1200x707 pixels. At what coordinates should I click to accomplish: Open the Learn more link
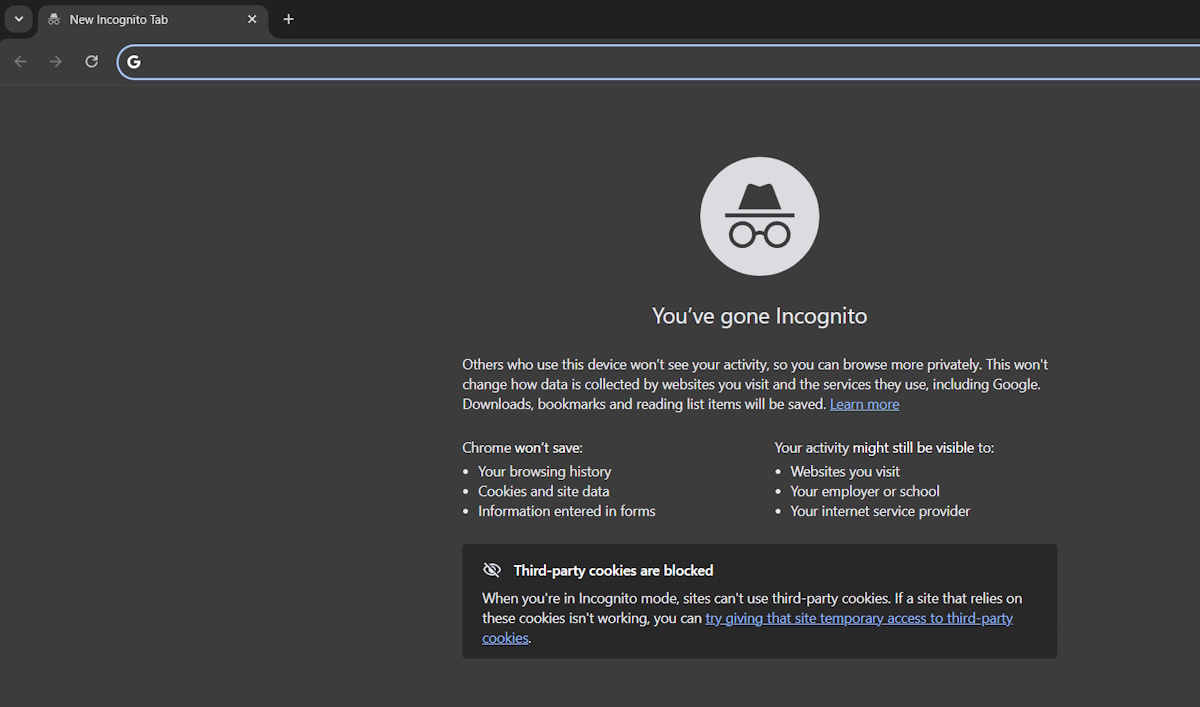(863, 403)
